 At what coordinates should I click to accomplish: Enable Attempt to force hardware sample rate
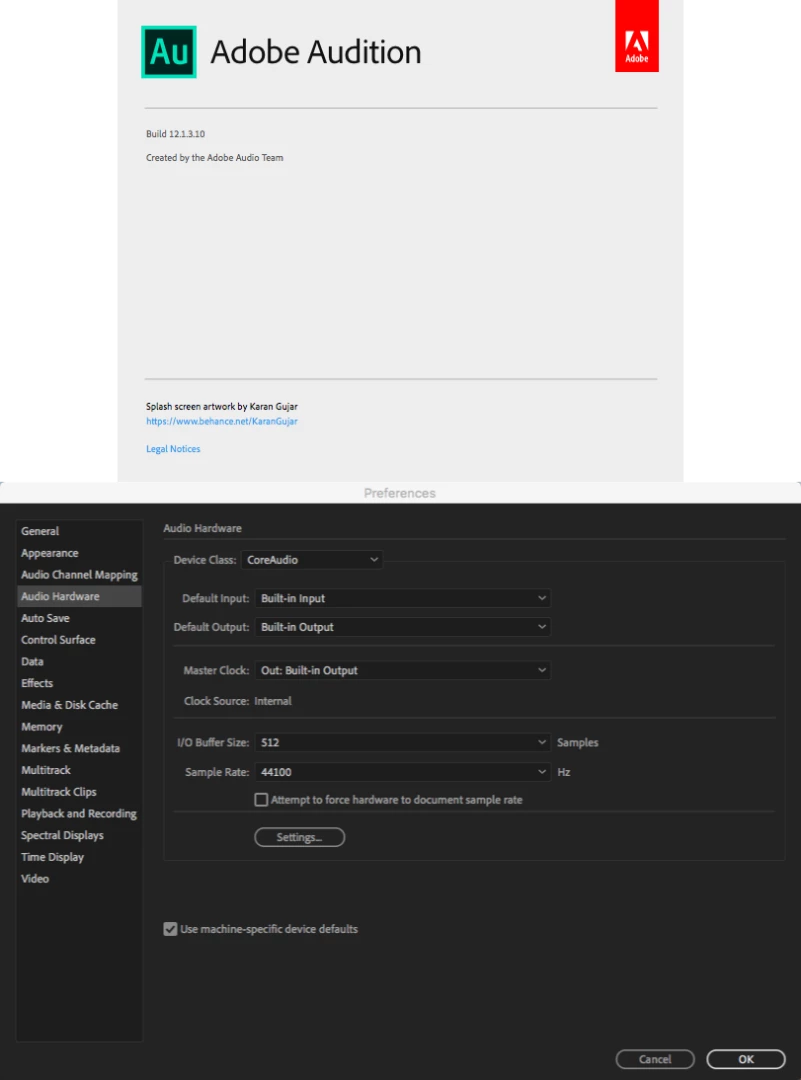261,800
